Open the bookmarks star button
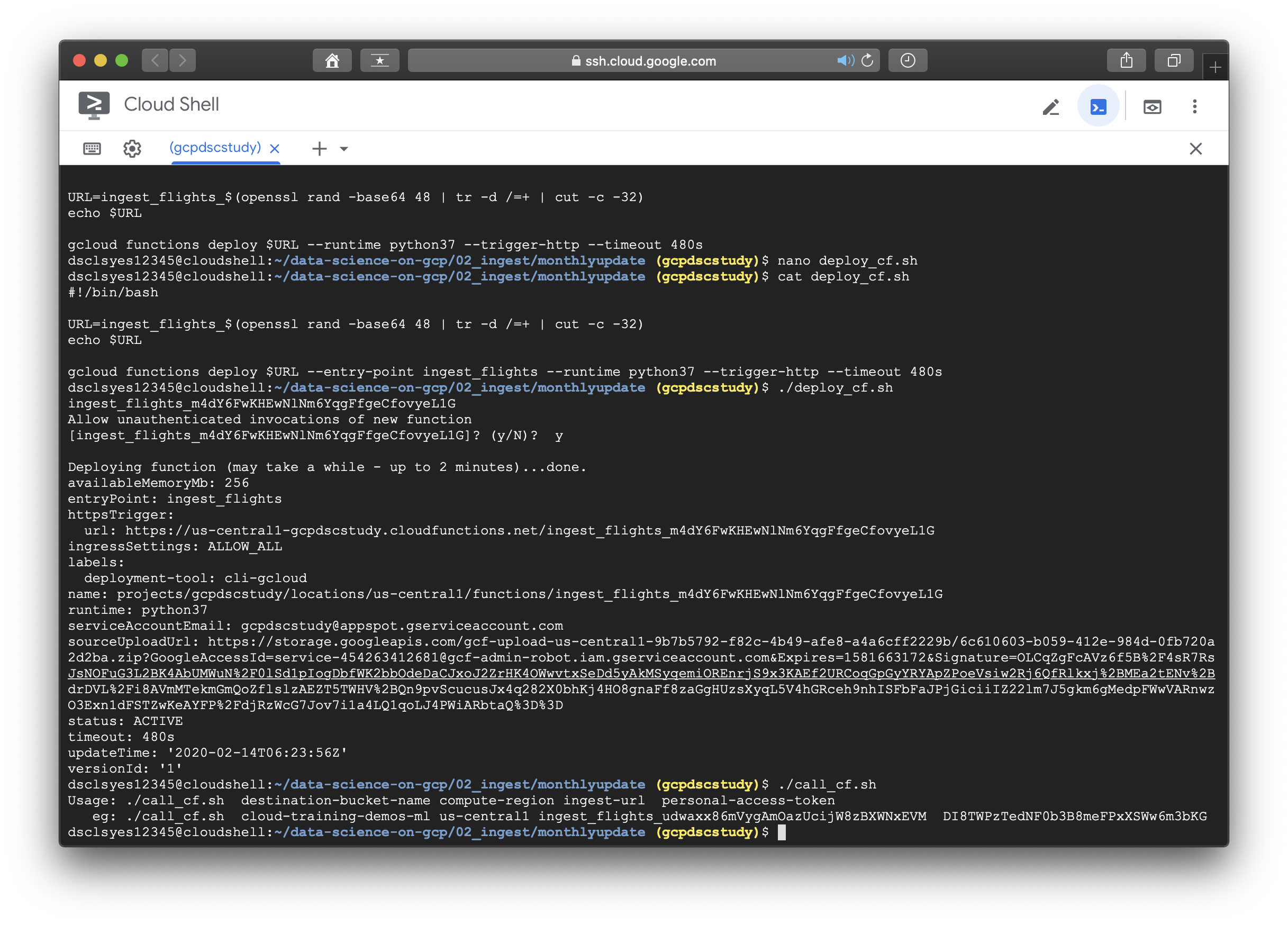This screenshot has height=925, width=1288. (379, 60)
